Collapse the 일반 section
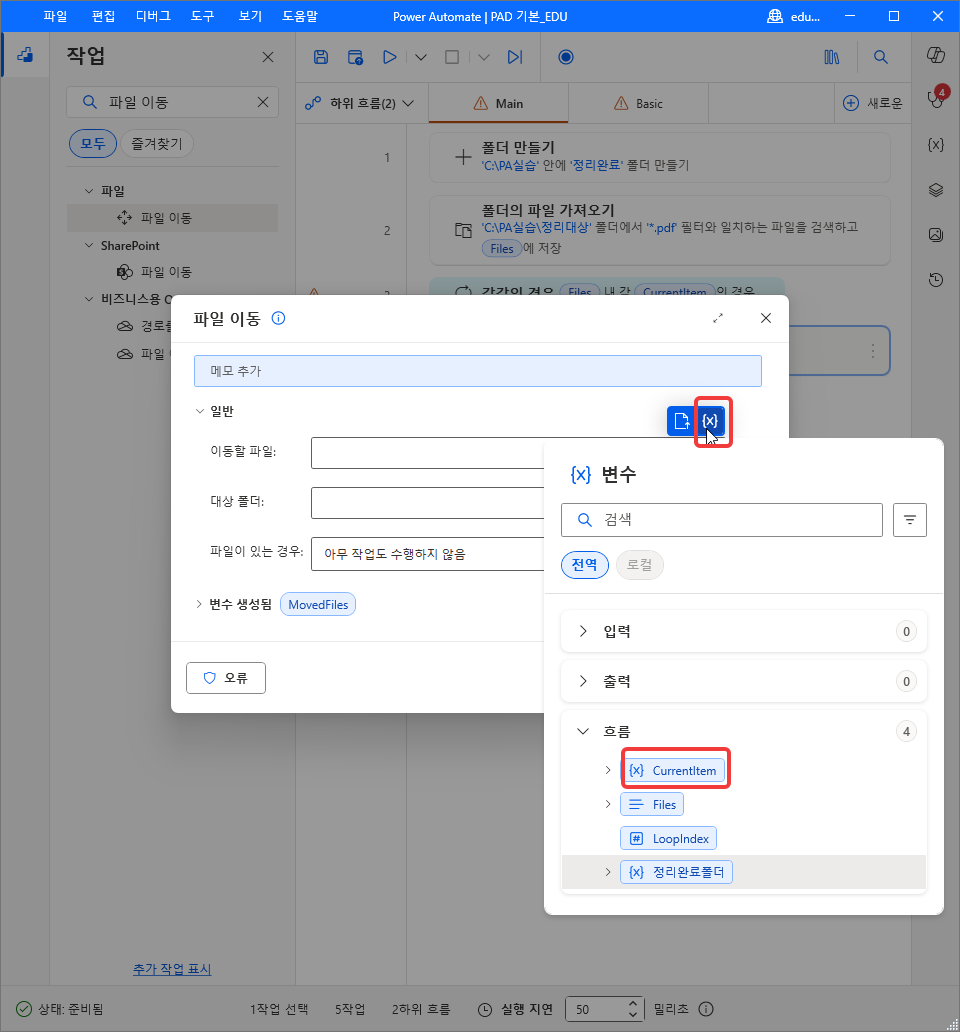This screenshot has width=960, height=1032. [x=199, y=411]
